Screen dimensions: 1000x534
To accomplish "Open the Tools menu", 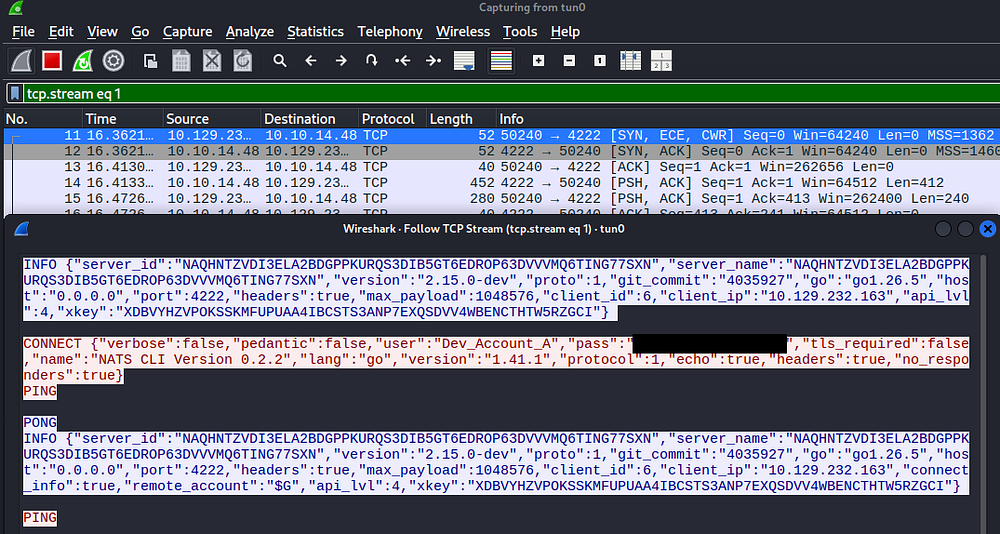I will click(x=520, y=31).
